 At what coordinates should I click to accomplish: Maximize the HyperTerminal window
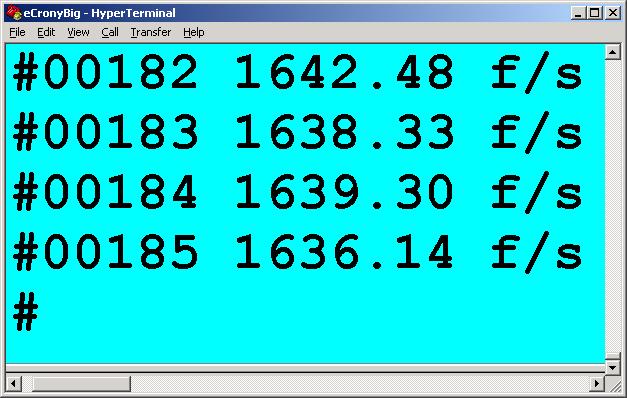tap(594, 13)
